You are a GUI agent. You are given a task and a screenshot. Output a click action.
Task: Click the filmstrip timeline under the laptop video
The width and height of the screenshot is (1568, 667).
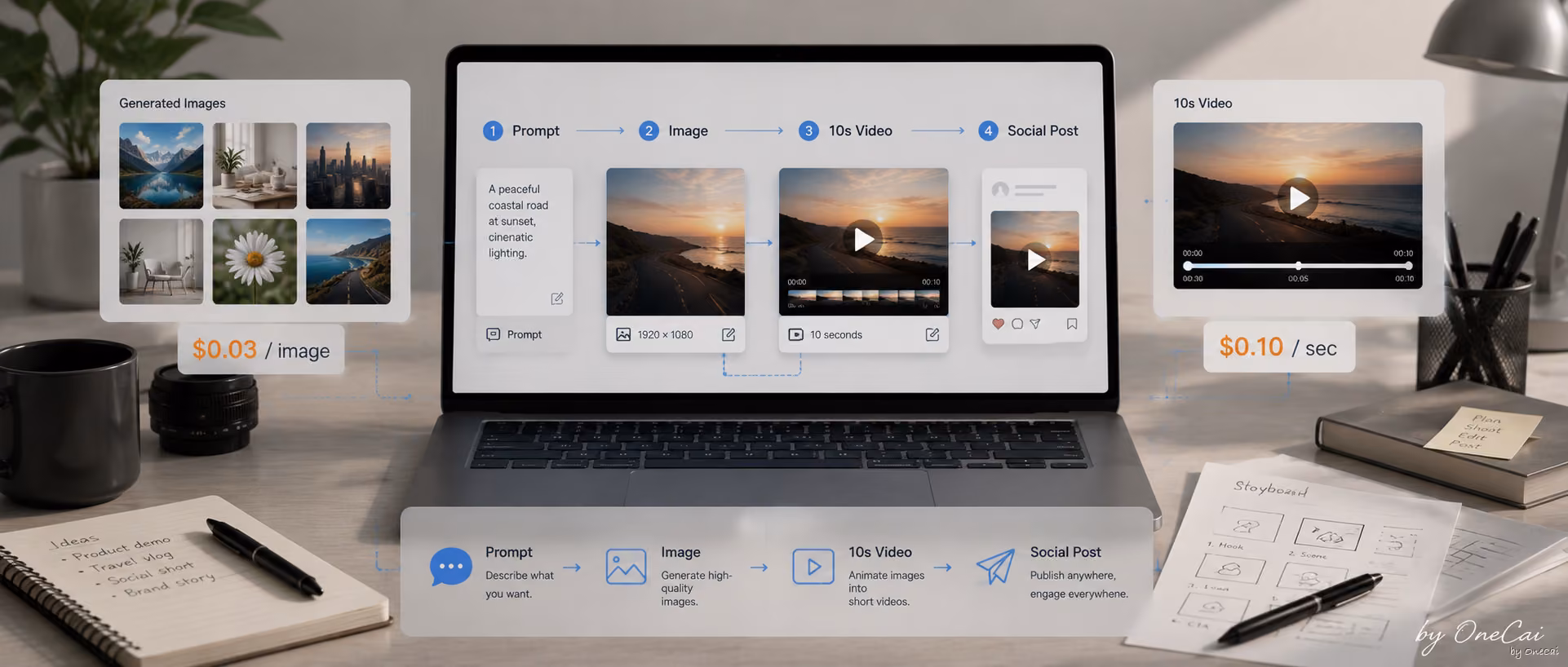coord(863,296)
